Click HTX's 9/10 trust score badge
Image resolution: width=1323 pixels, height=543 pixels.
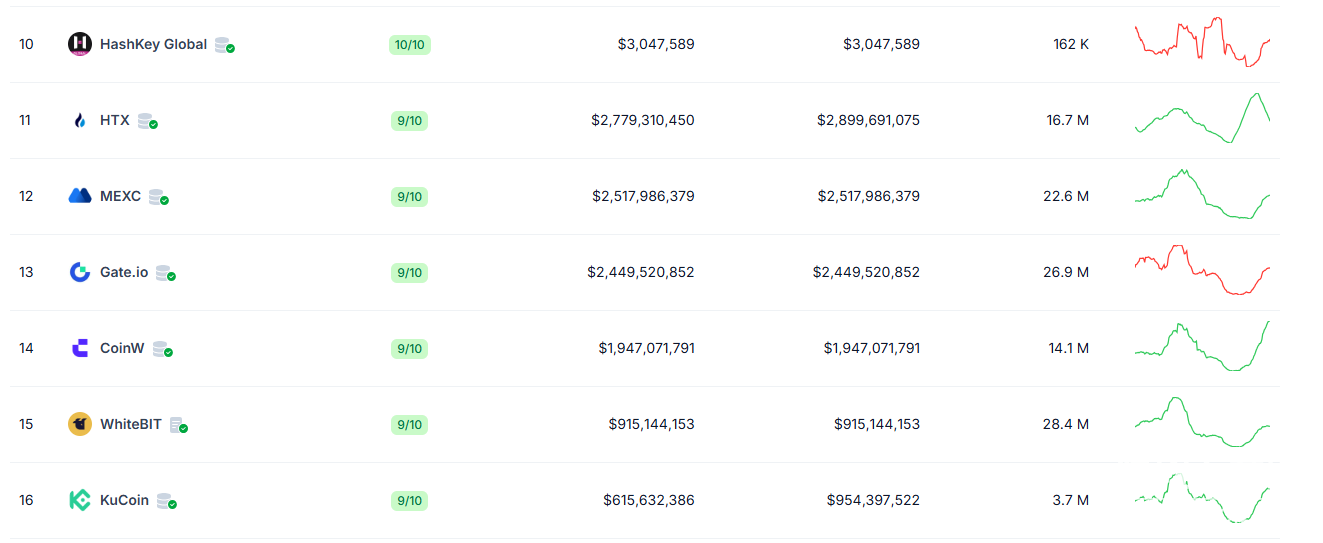point(409,121)
